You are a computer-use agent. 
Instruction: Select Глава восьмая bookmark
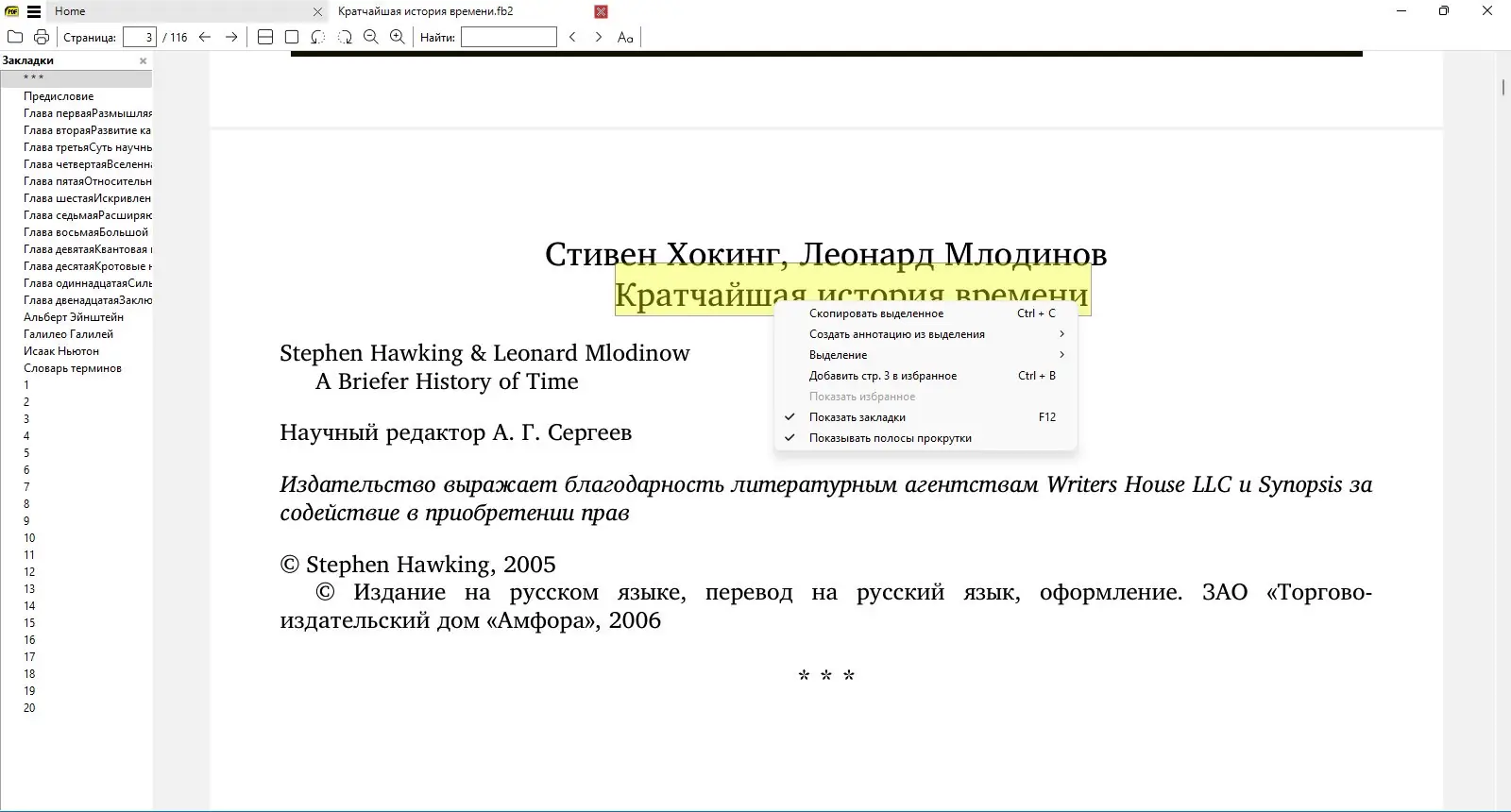click(x=86, y=232)
